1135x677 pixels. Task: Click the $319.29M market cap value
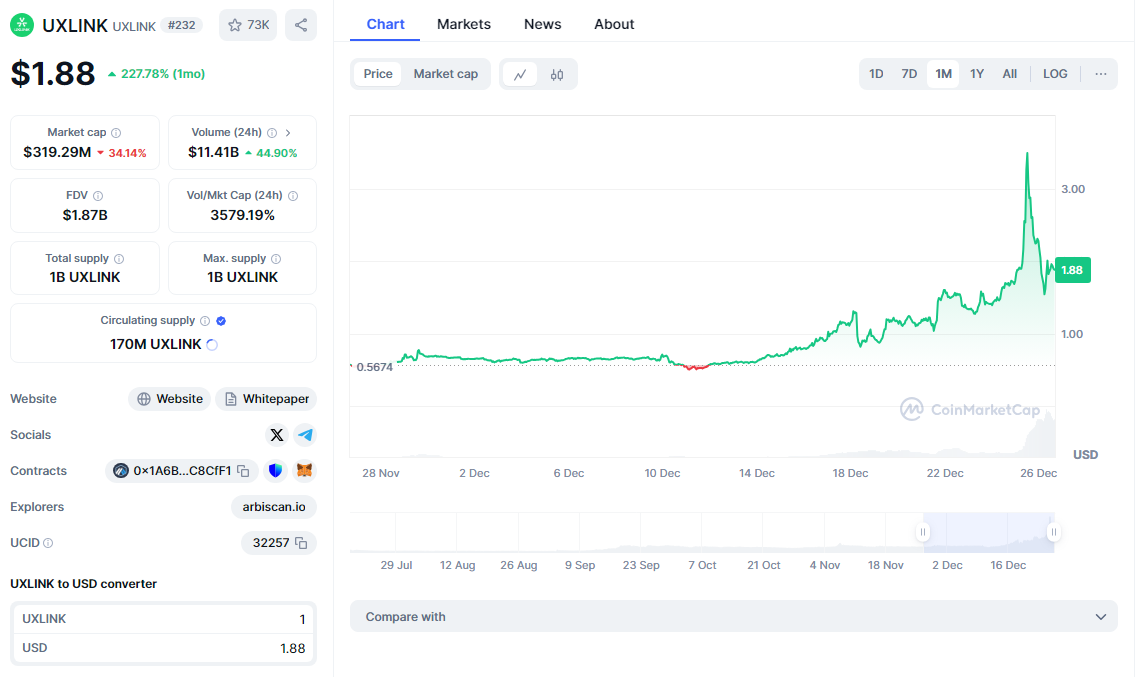pyautogui.click(x=57, y=153)
